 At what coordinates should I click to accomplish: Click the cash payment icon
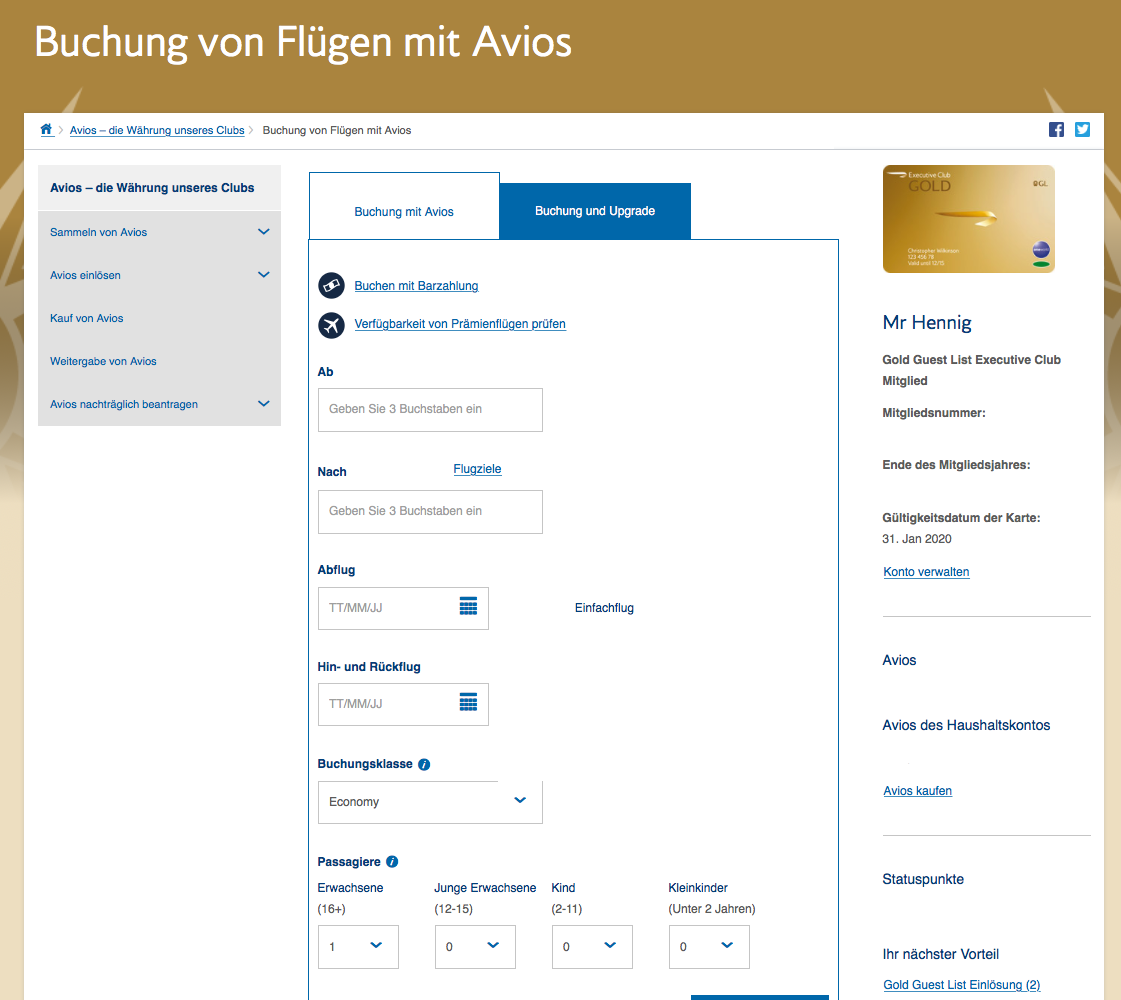331,286
